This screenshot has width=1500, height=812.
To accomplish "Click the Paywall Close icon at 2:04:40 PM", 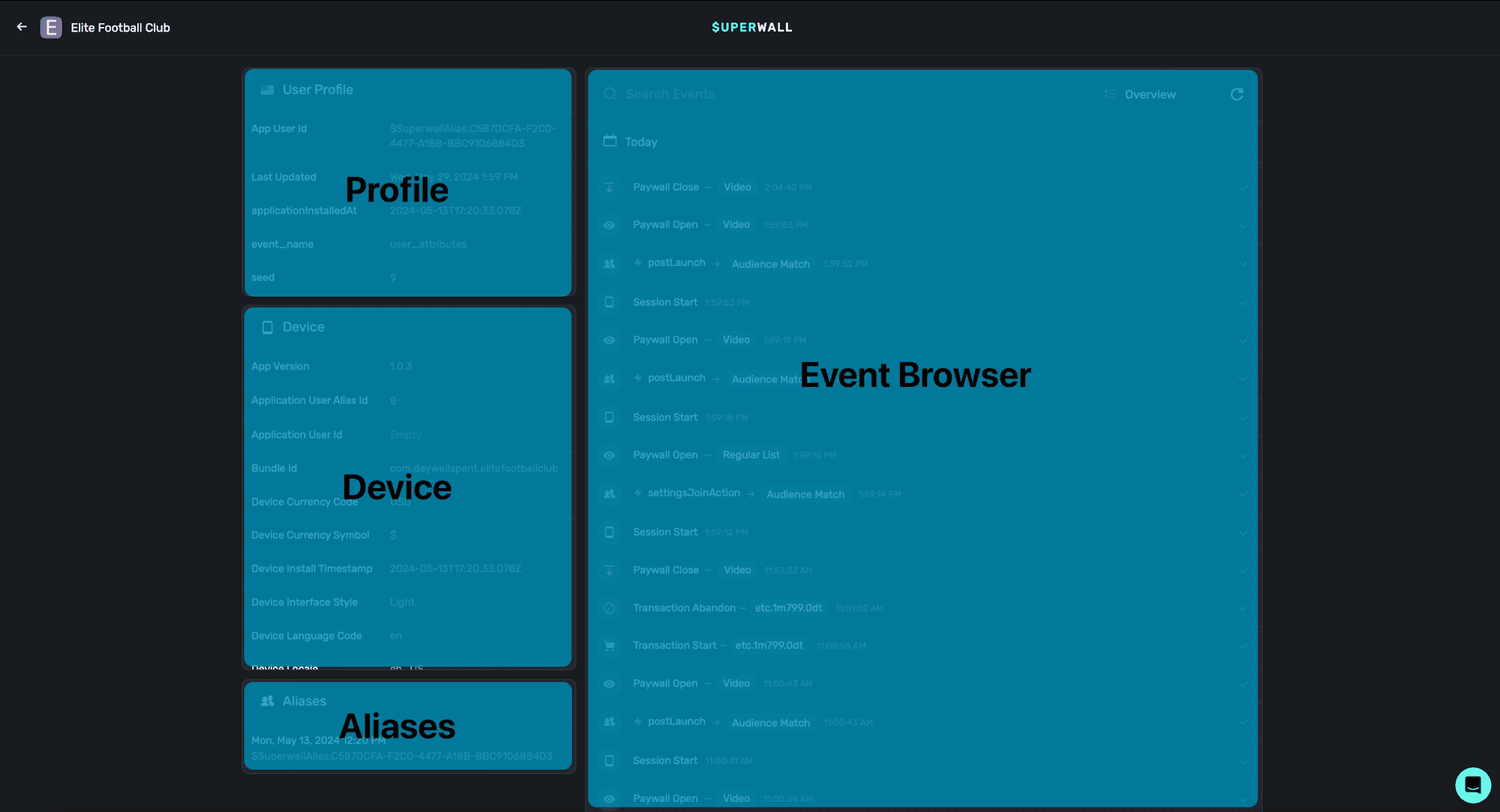I will (610, 187).
